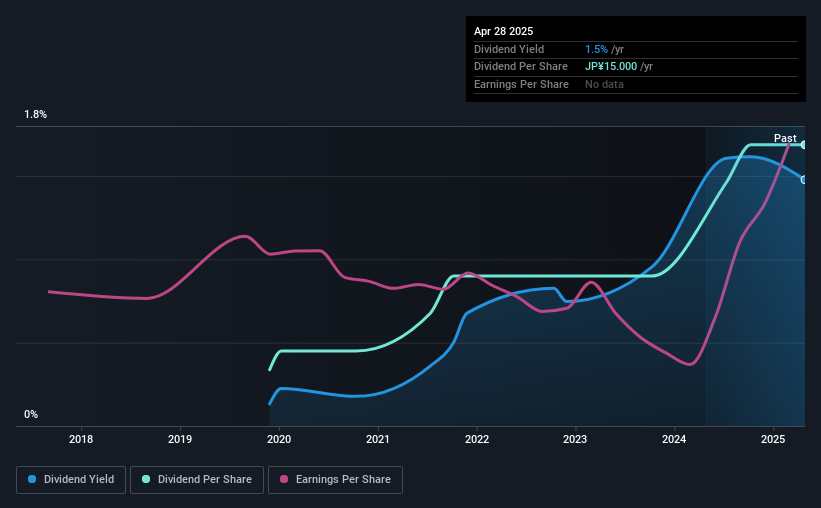
Task: Click the JP¥15.000 dividend per share value
Action: tap(611, 67)
